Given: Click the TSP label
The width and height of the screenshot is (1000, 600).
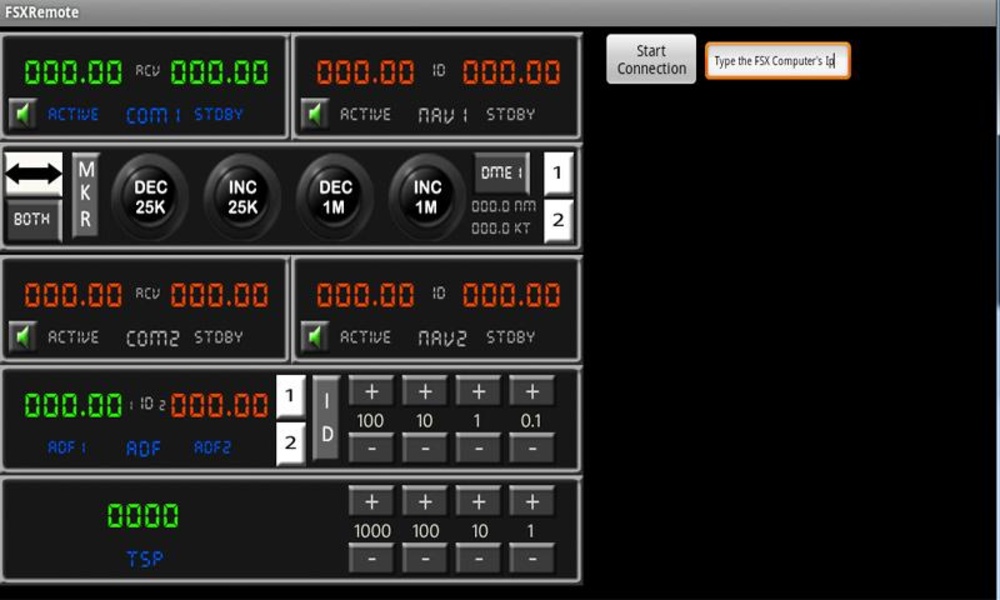Looking at the screenshot, I should (145, 559).
